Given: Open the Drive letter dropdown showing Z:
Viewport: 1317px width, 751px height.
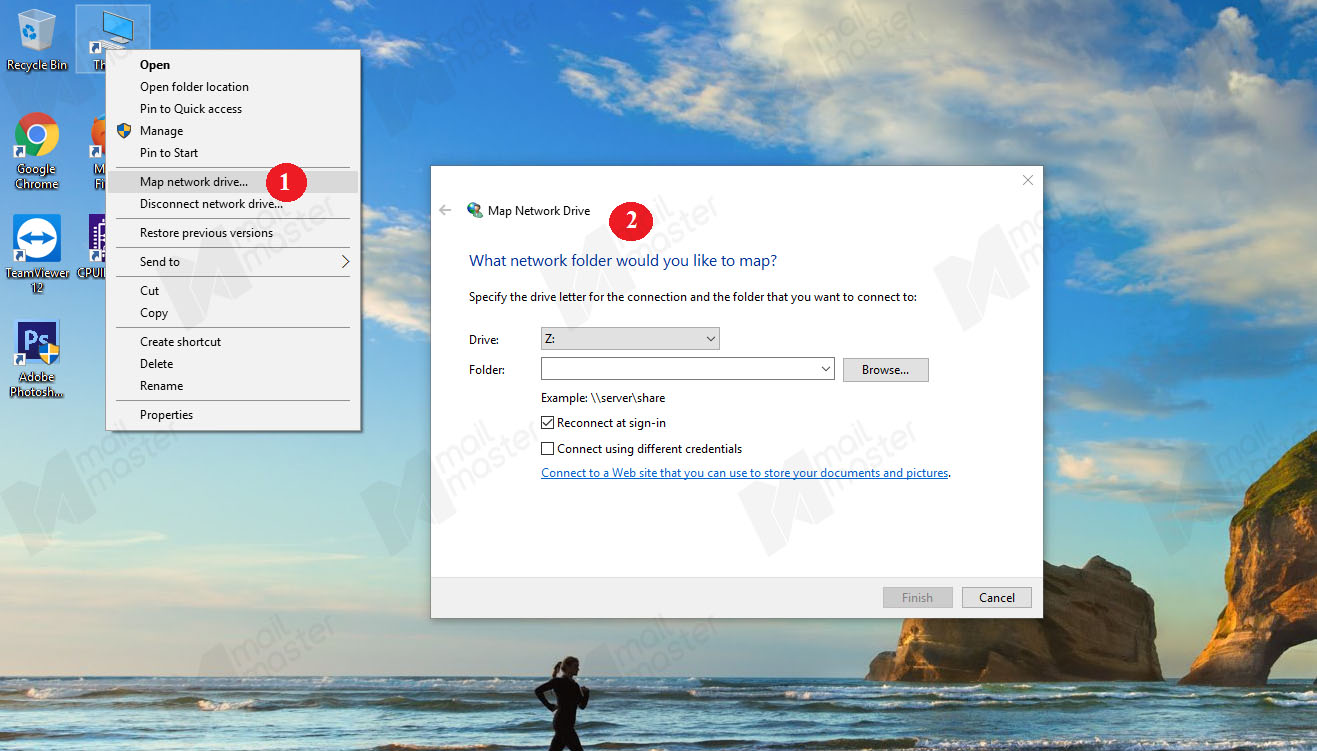Looking at the screenshot, I should click(630, 339).
